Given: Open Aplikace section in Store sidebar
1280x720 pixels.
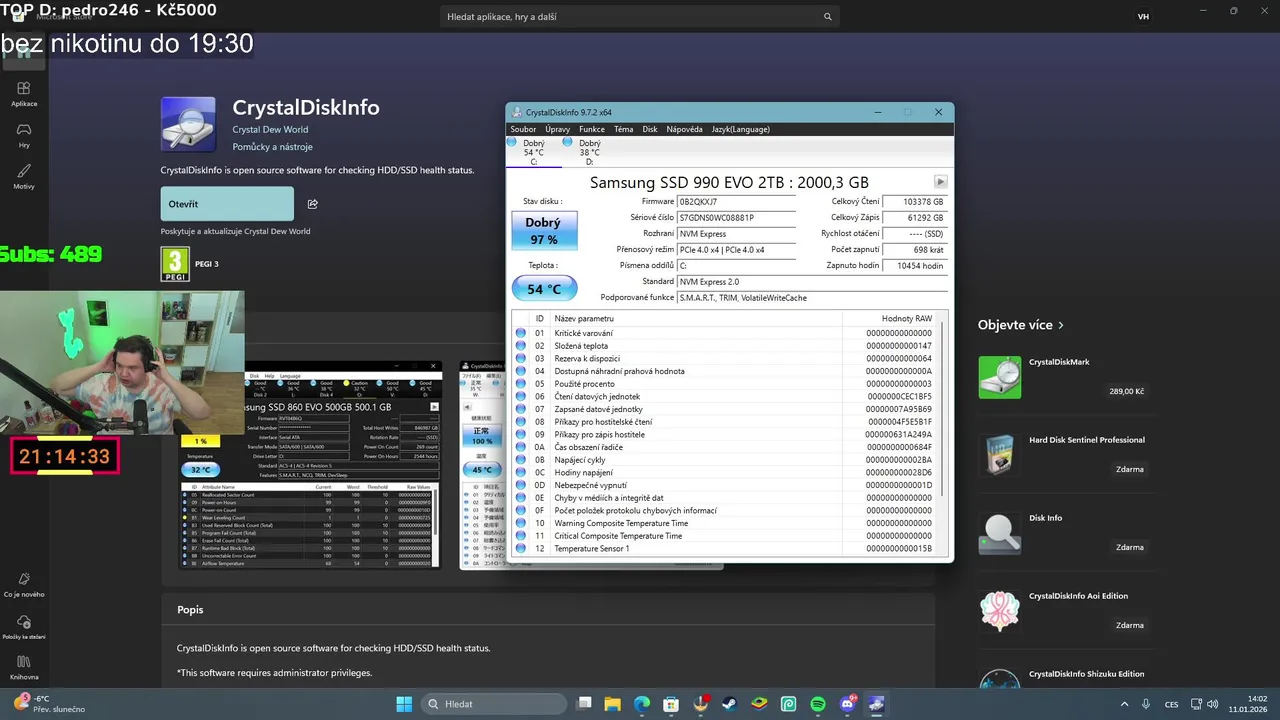Looking at the screenshot, I should 24,93.
